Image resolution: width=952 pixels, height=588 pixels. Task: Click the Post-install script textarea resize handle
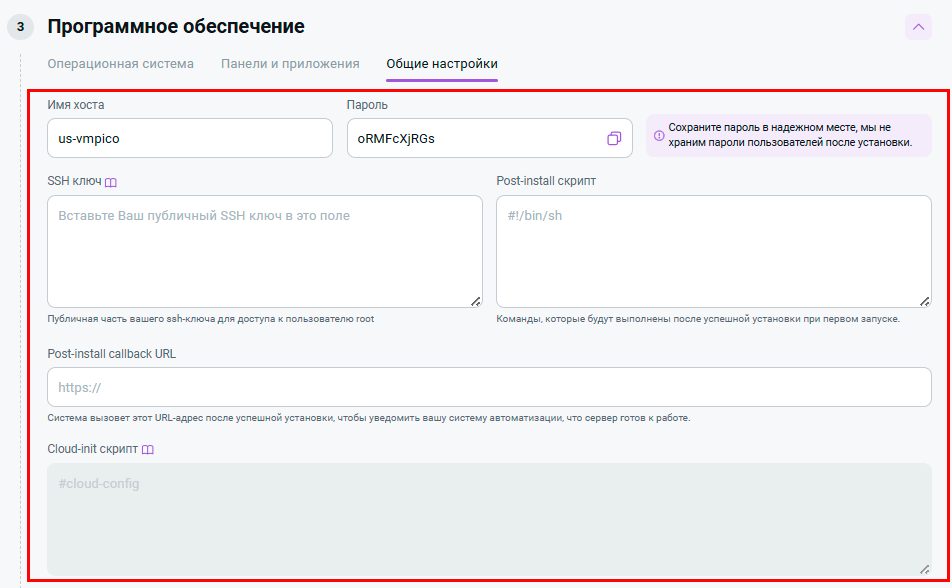(924, 300)
